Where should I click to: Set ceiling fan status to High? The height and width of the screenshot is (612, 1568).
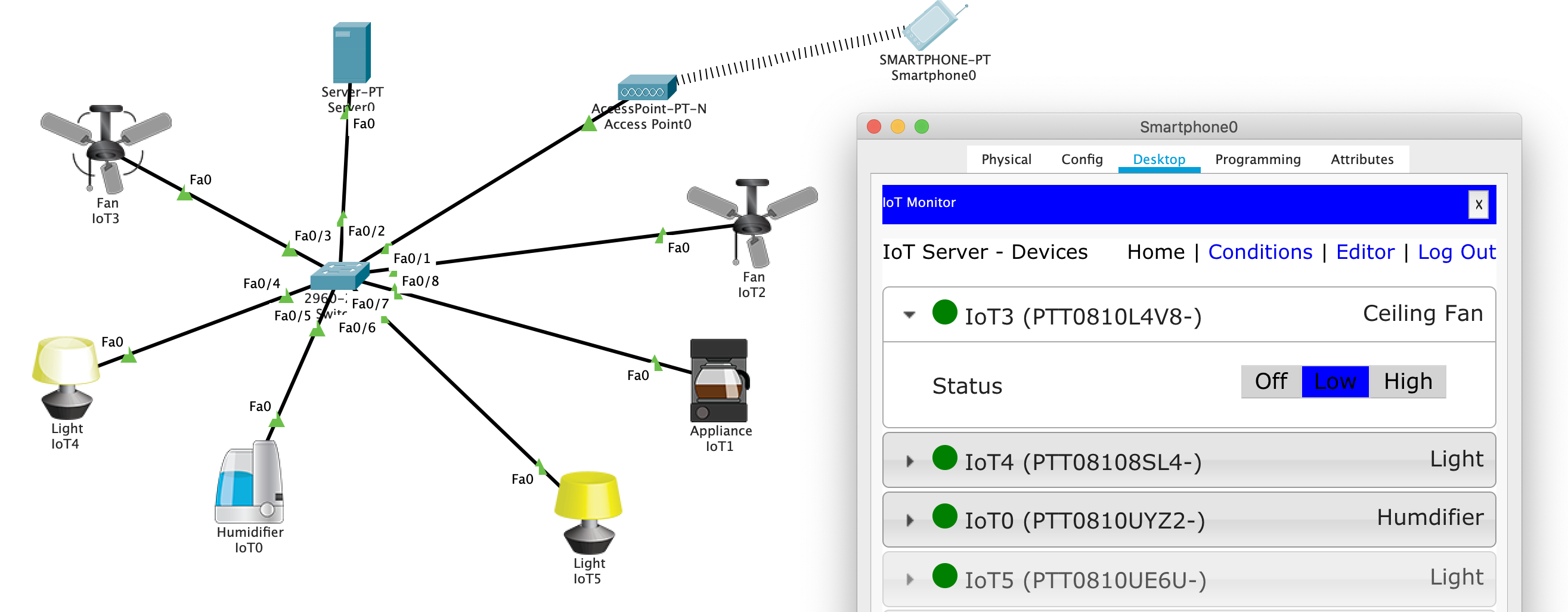(1407, 382)
